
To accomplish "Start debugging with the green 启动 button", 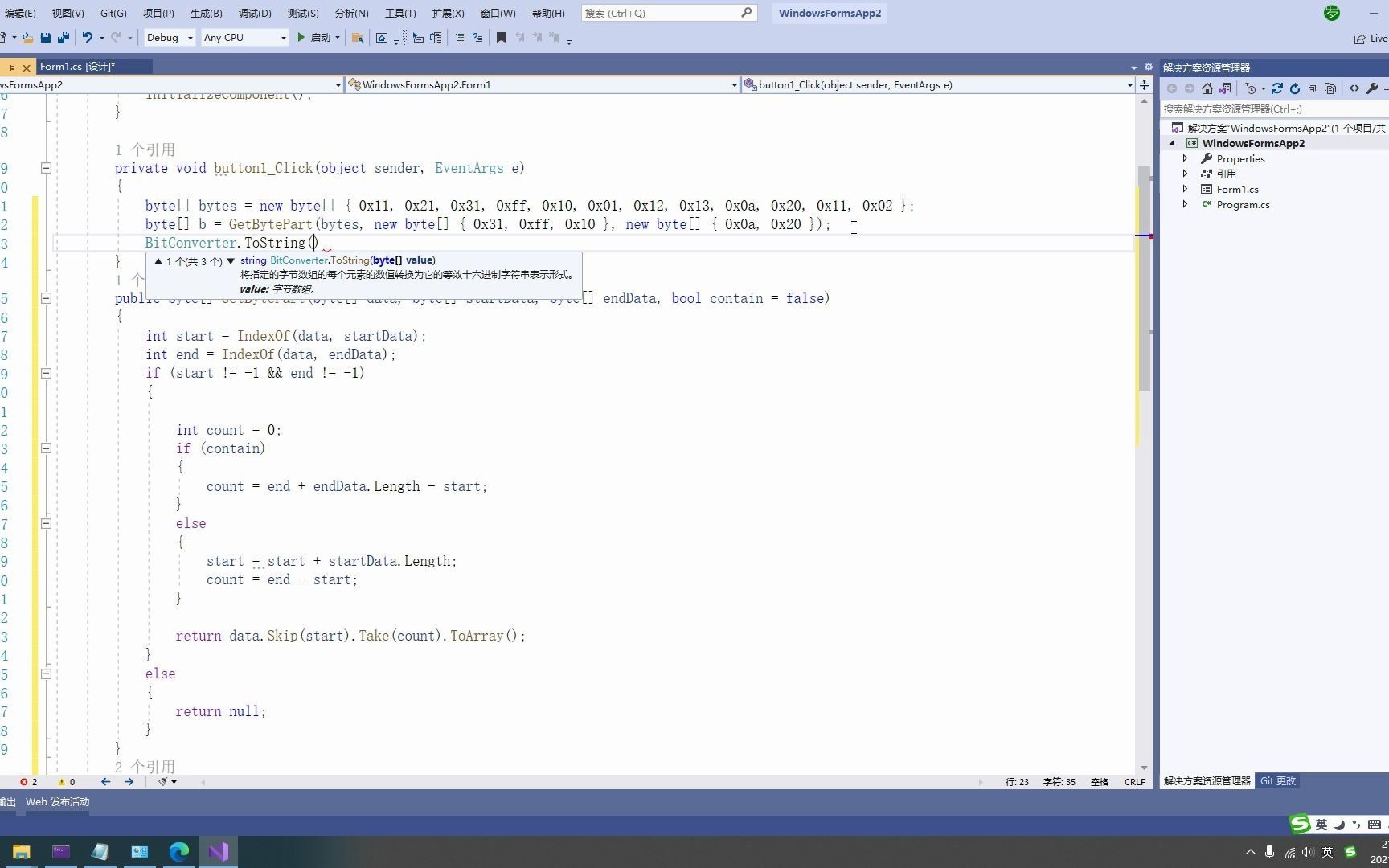I will (x=316, y=38).
